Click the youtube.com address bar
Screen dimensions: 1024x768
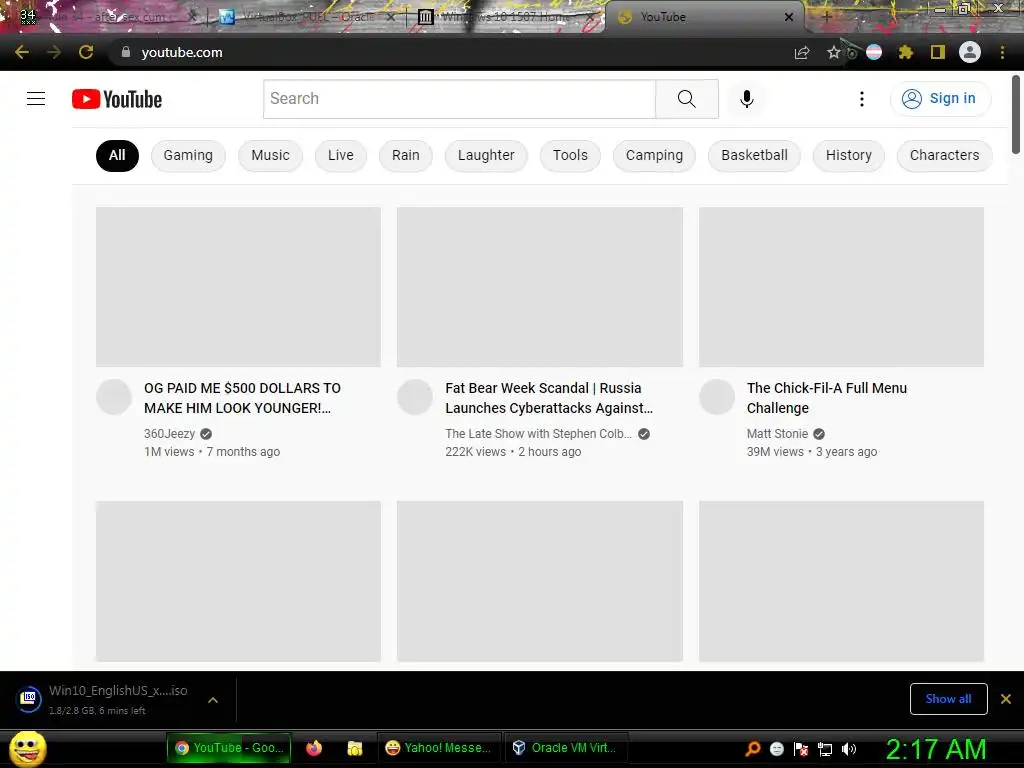click(451, 52)
